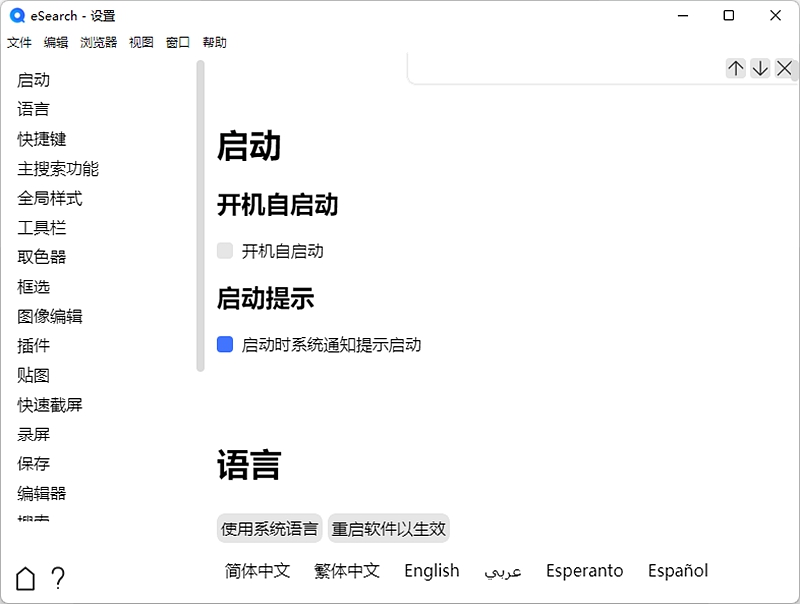Jump to 录屏 section in sidebar
The image size is (800, 604).
(x=34, y=434)
